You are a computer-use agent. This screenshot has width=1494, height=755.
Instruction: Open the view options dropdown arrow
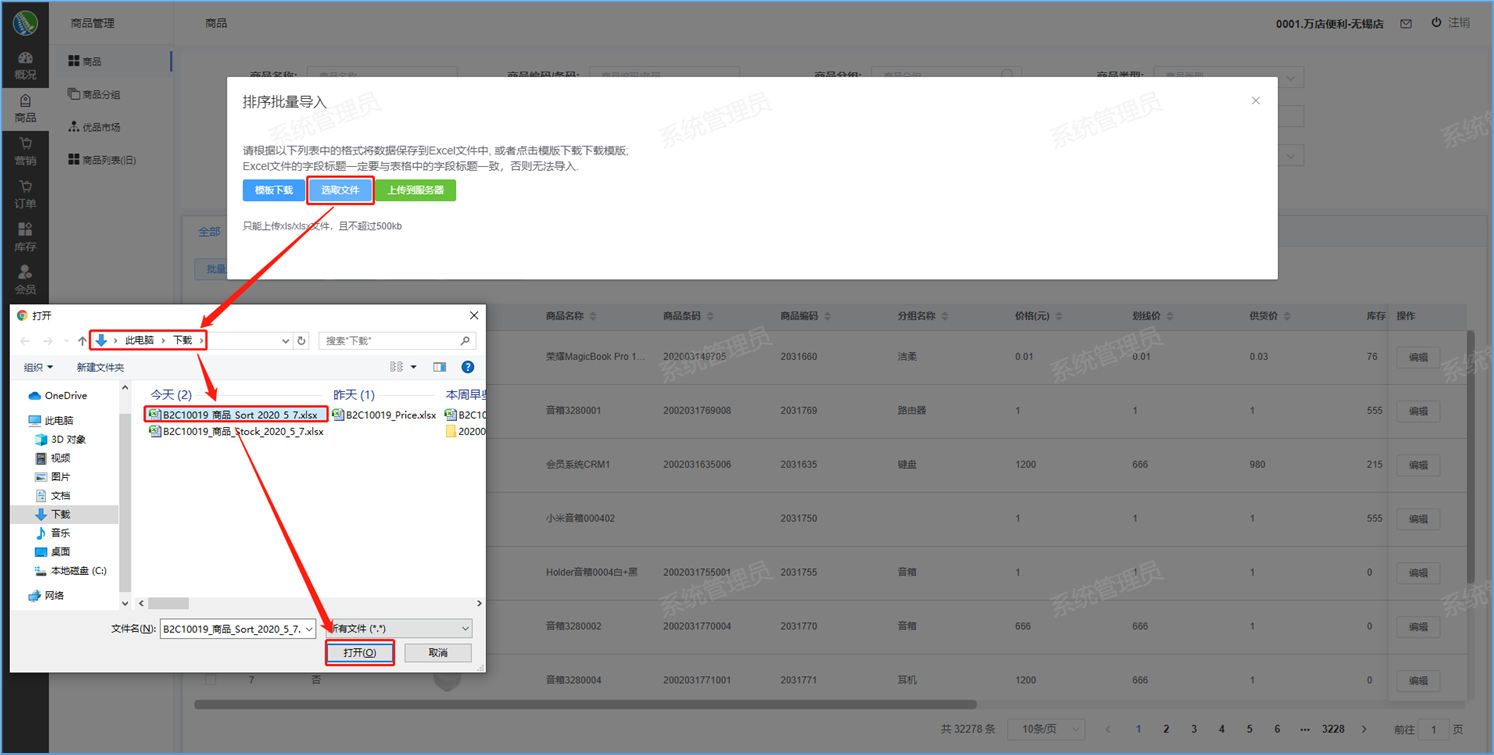coord(414,367)
